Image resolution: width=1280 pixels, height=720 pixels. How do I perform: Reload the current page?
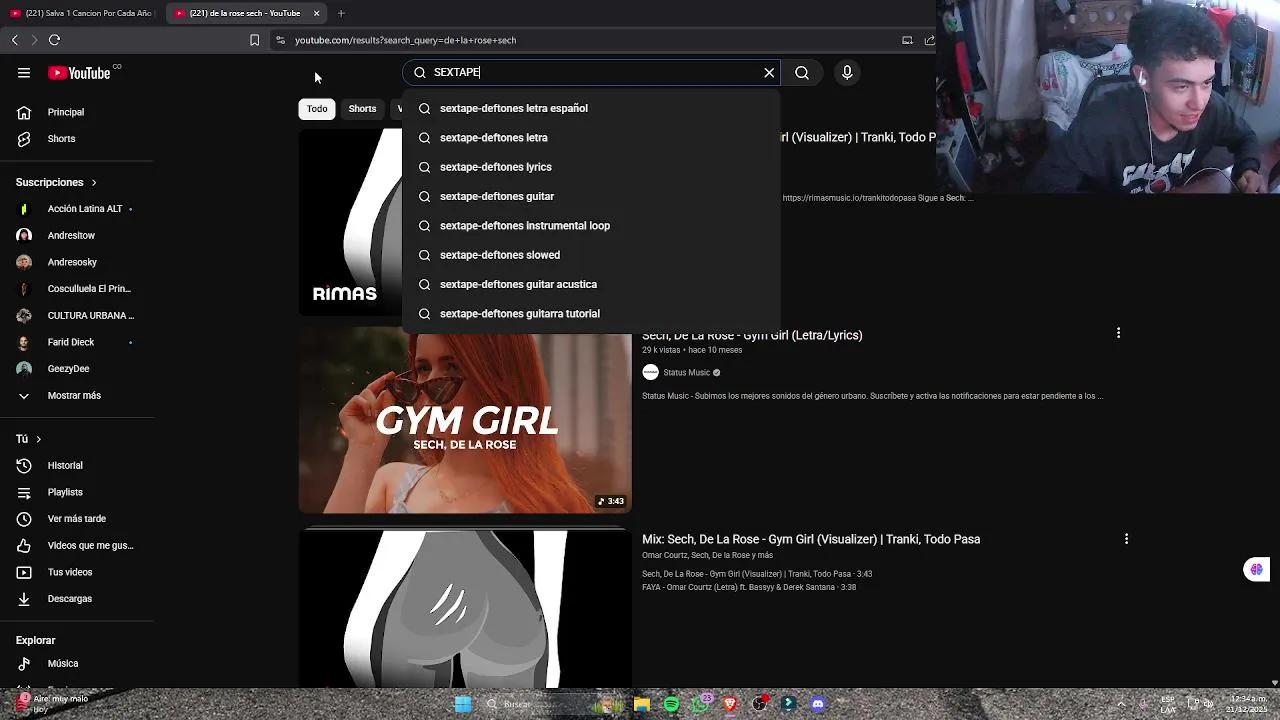(54, 40)
